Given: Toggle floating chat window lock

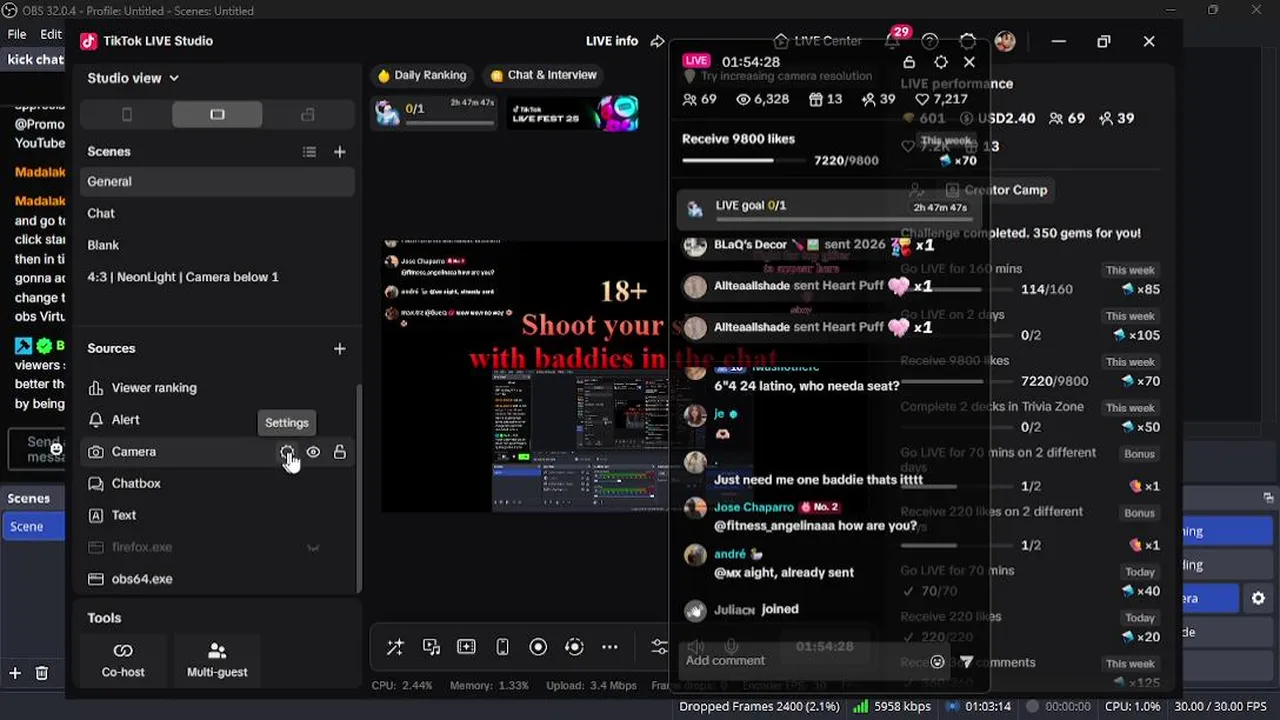Looking at the screenshot, I should [x=909, y=62].
